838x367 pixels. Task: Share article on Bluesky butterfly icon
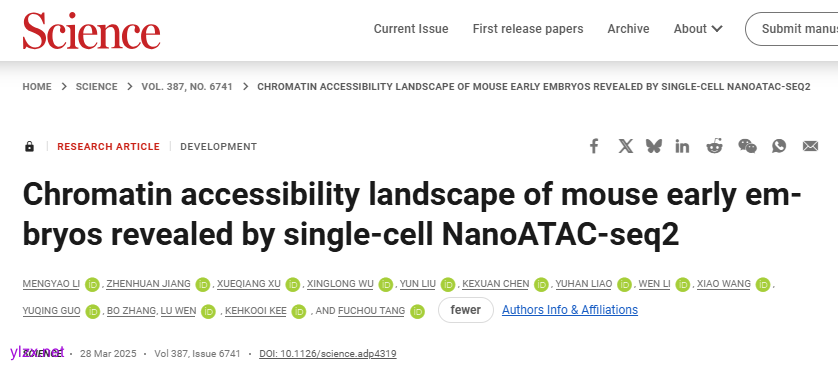[x=653, y=146]
